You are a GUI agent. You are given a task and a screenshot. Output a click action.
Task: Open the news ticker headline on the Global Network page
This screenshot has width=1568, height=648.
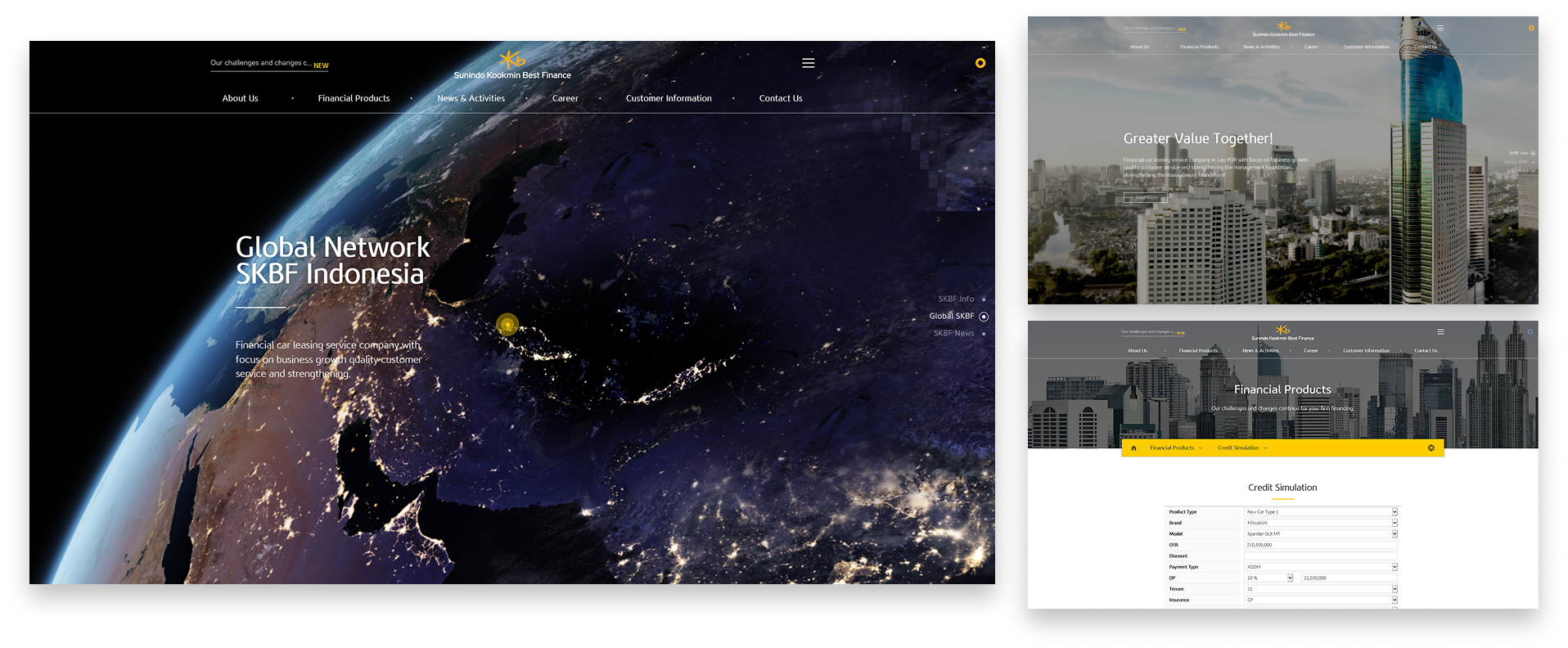(269, 63)
